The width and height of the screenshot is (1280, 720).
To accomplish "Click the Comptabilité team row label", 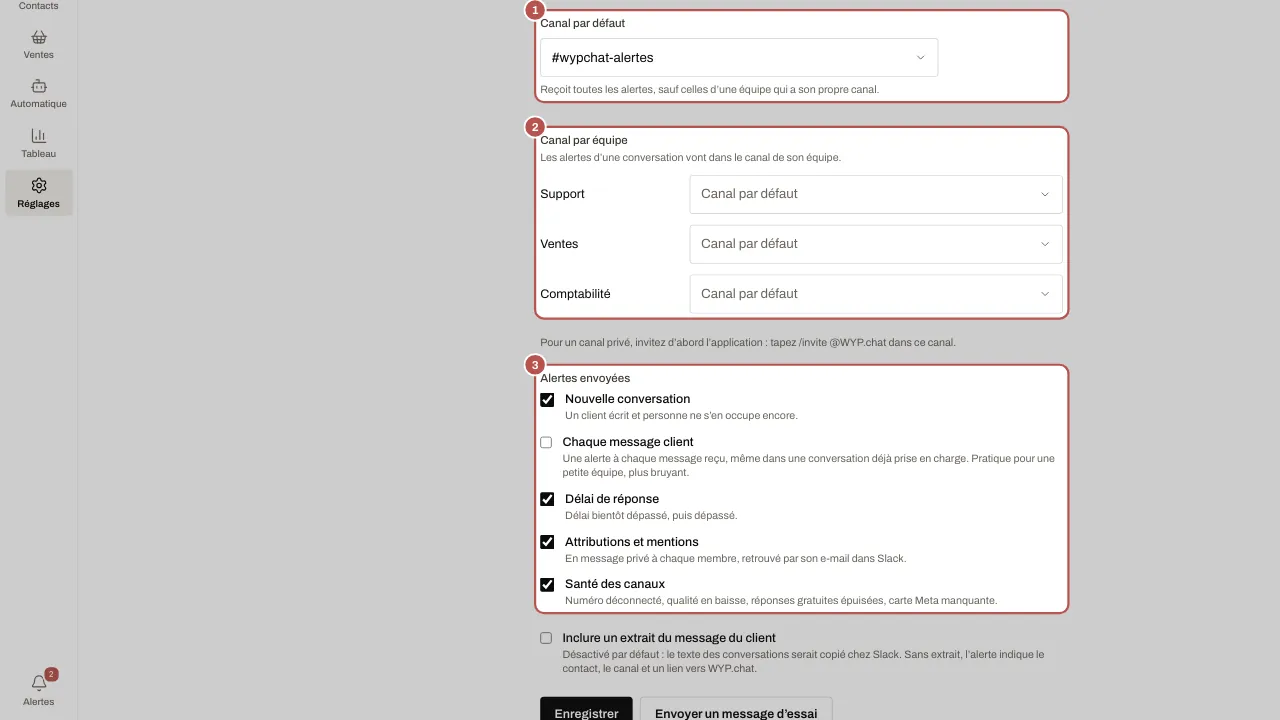I will tap(575, 294).
